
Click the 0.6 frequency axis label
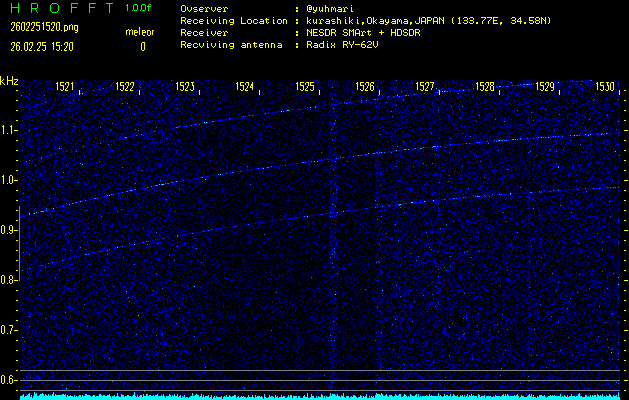(9, 380)
